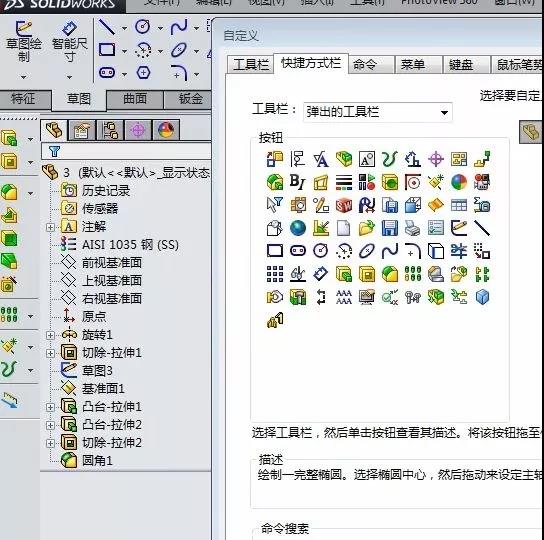Viewport: 544px width, 540px height.
Task: Select the Straight Slot tool in ribbon
Action: (107, 73)
